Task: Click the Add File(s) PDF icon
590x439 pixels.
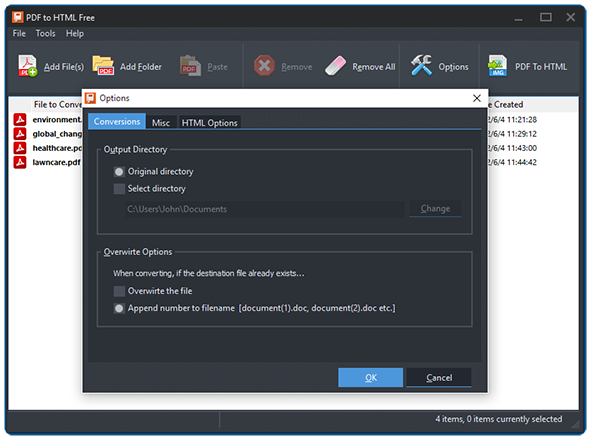Action: coord(27,66)
